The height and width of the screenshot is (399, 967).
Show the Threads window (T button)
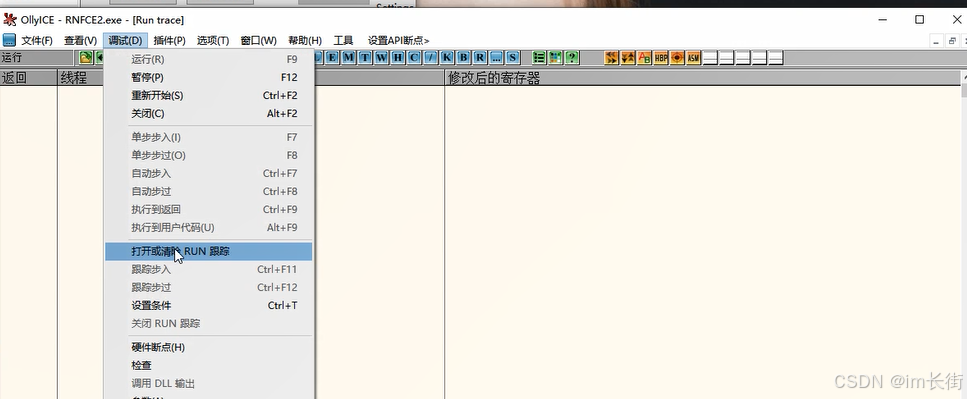[365, 58]
